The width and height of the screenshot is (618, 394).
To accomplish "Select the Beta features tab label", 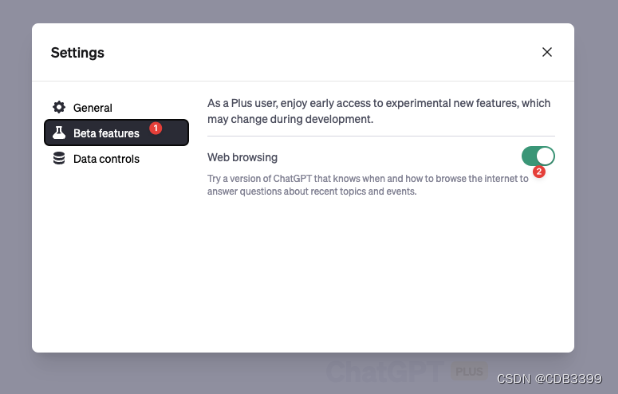I will [x=106, y=133].
